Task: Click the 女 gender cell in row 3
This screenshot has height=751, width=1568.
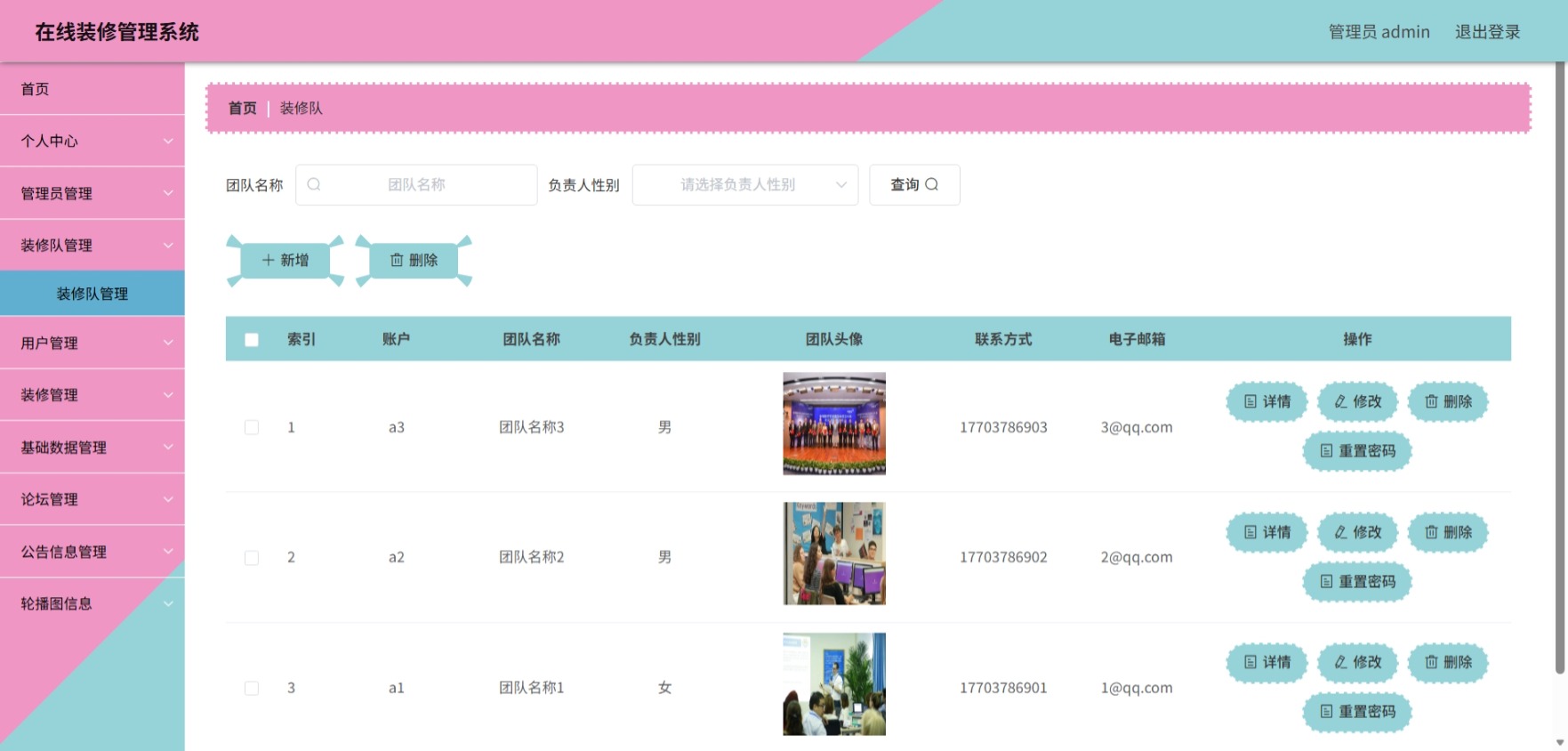Action: tap(664, 688)
